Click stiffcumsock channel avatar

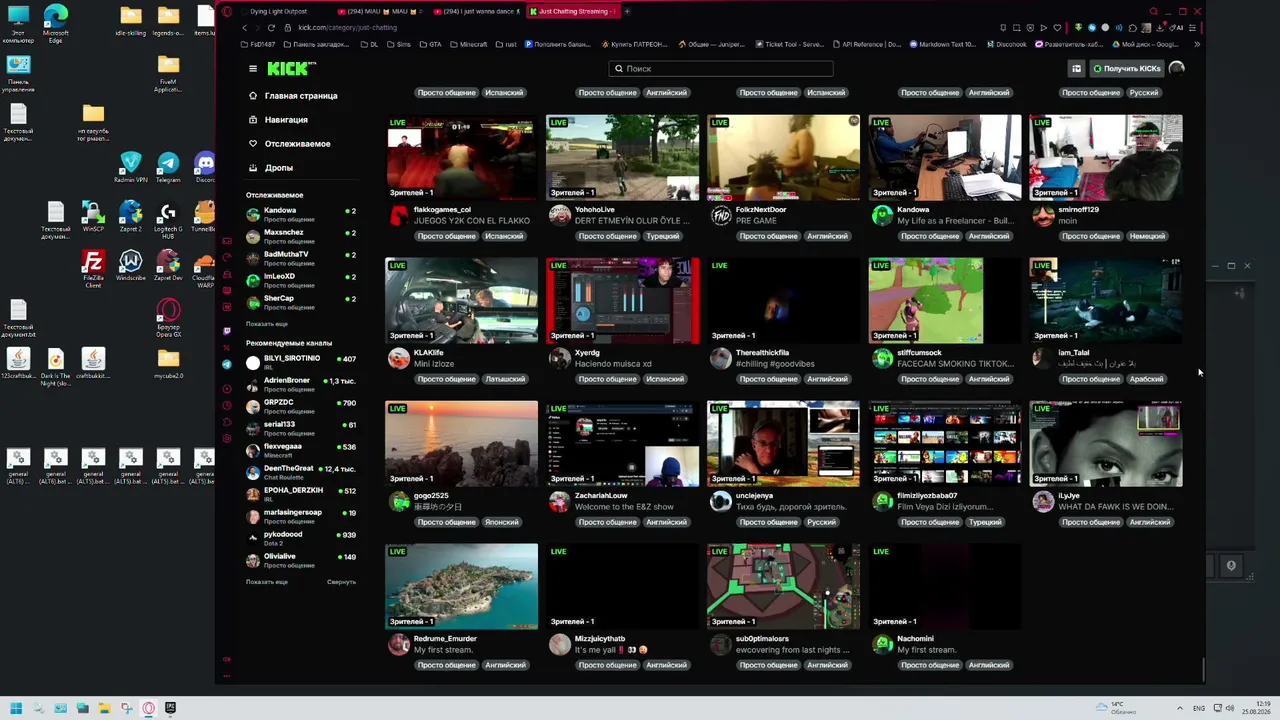pyautogui.click(x=882, y=359)
